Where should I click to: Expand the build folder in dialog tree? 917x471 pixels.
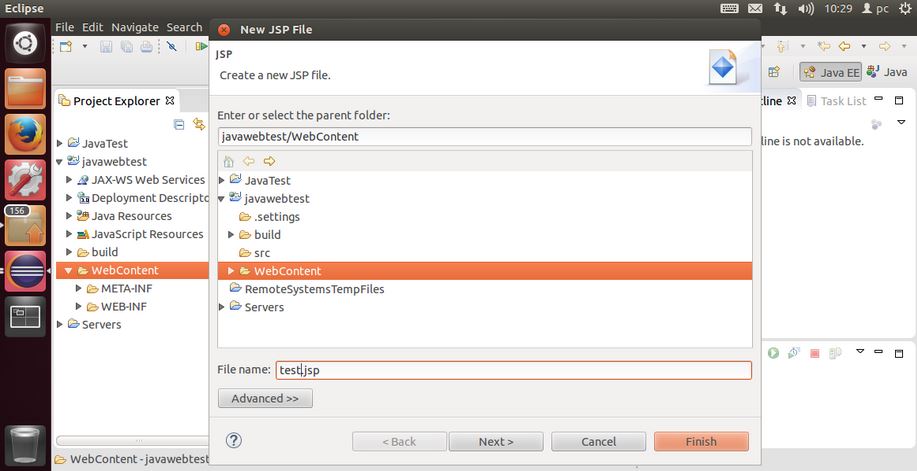pos(231,235)
